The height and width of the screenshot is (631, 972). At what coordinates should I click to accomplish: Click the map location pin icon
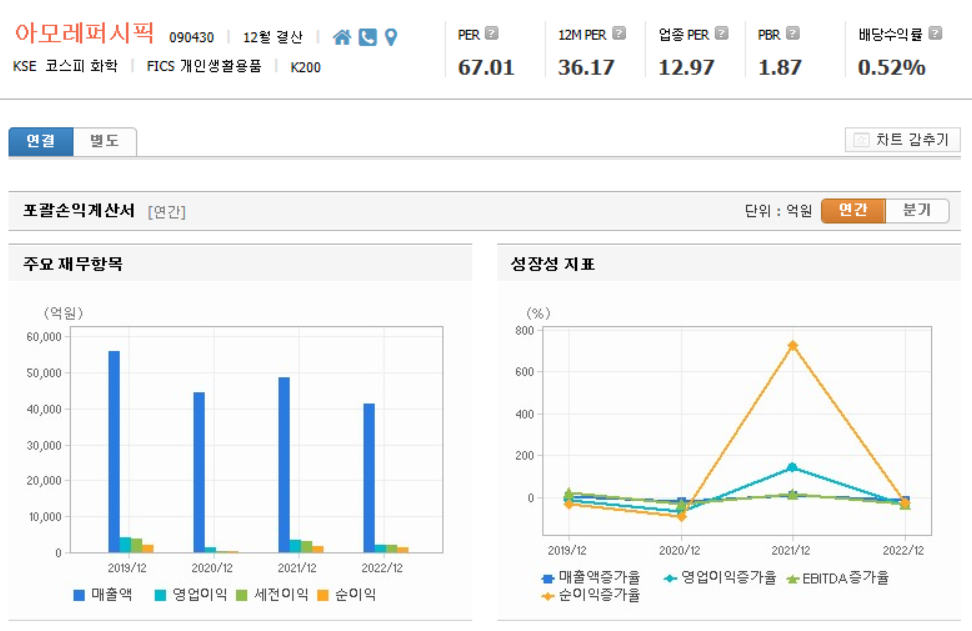391,37
